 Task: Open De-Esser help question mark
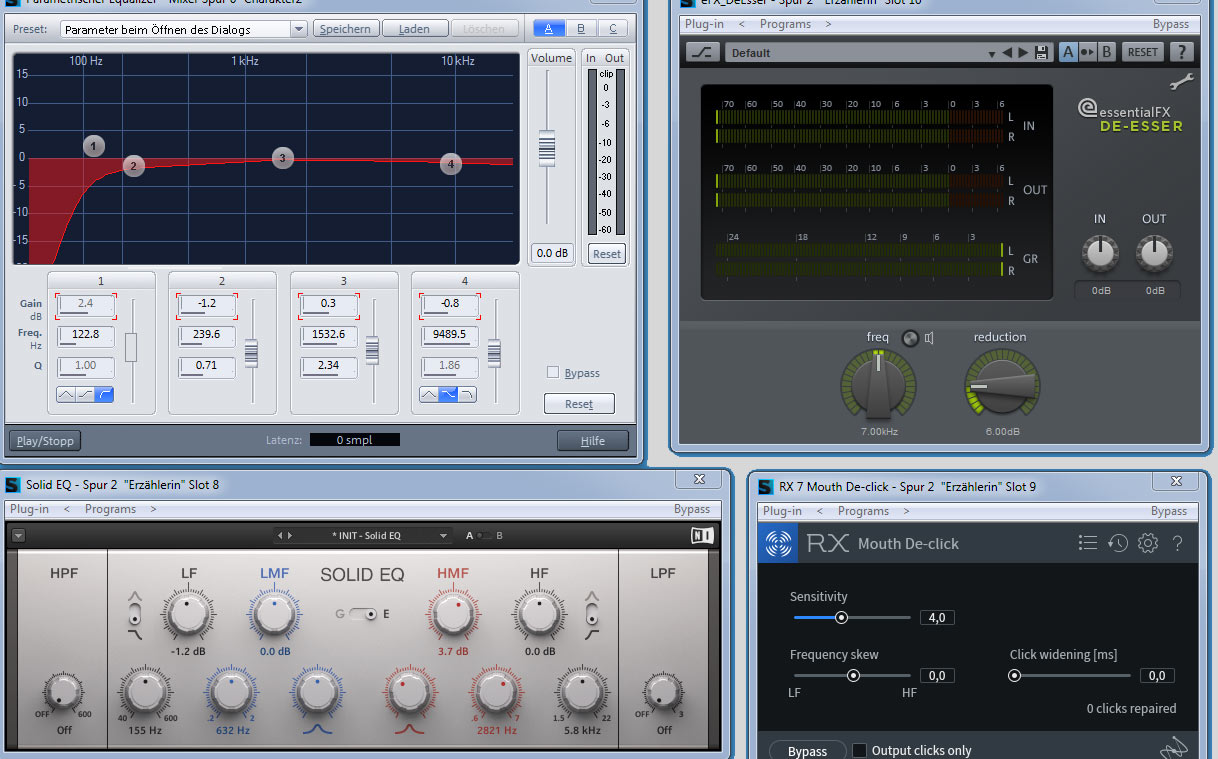click(1182, 52)
